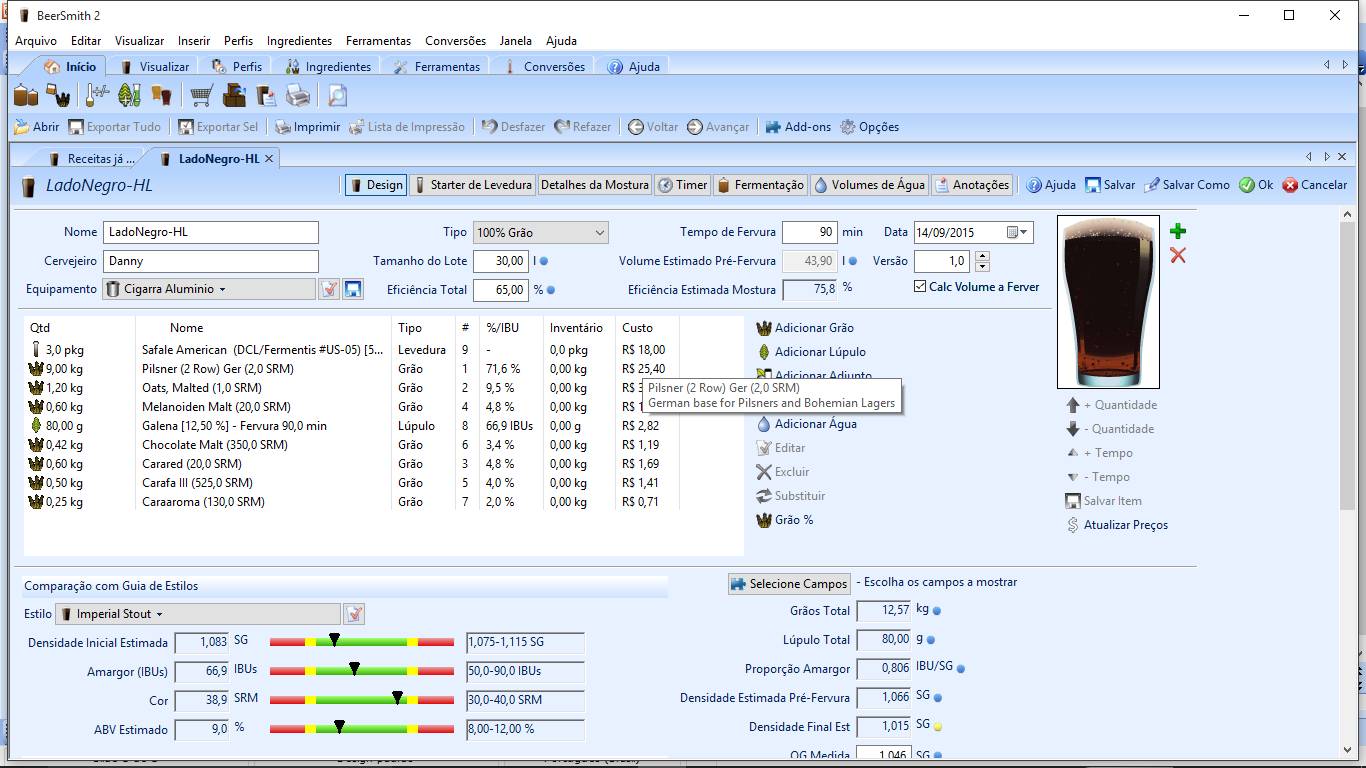Switch to the Ingredientes ribbon tab
Viewport: 1366px width, 768px height.
pyautogui.click(x=328, y=67)
